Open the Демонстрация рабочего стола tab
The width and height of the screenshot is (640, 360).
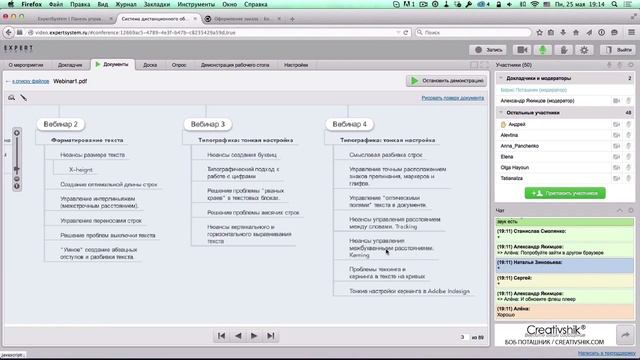tap(235, 65)
